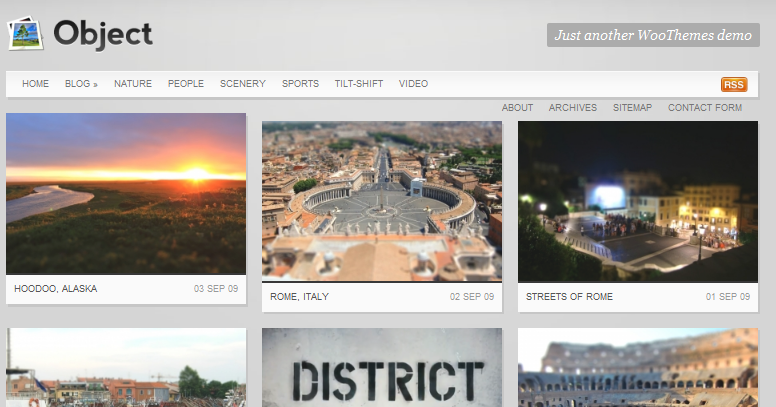Open the harbor town photo thumbnail
This screenshot has height=407, width=776.
coord(126,367)
